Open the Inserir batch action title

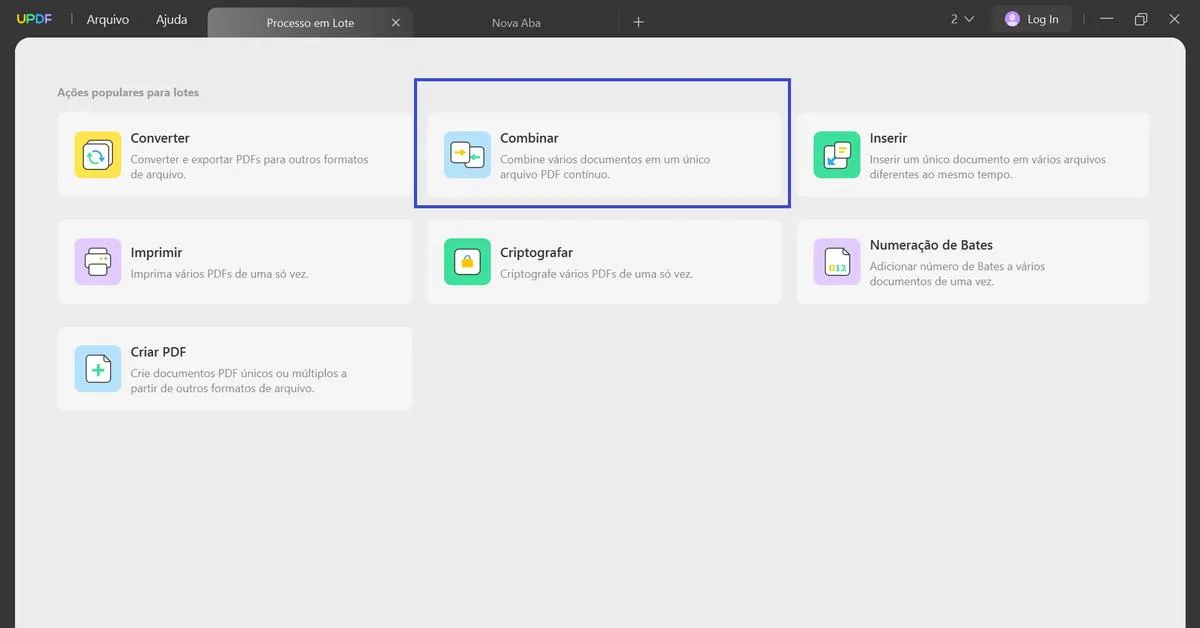click(x=888, y=138)
